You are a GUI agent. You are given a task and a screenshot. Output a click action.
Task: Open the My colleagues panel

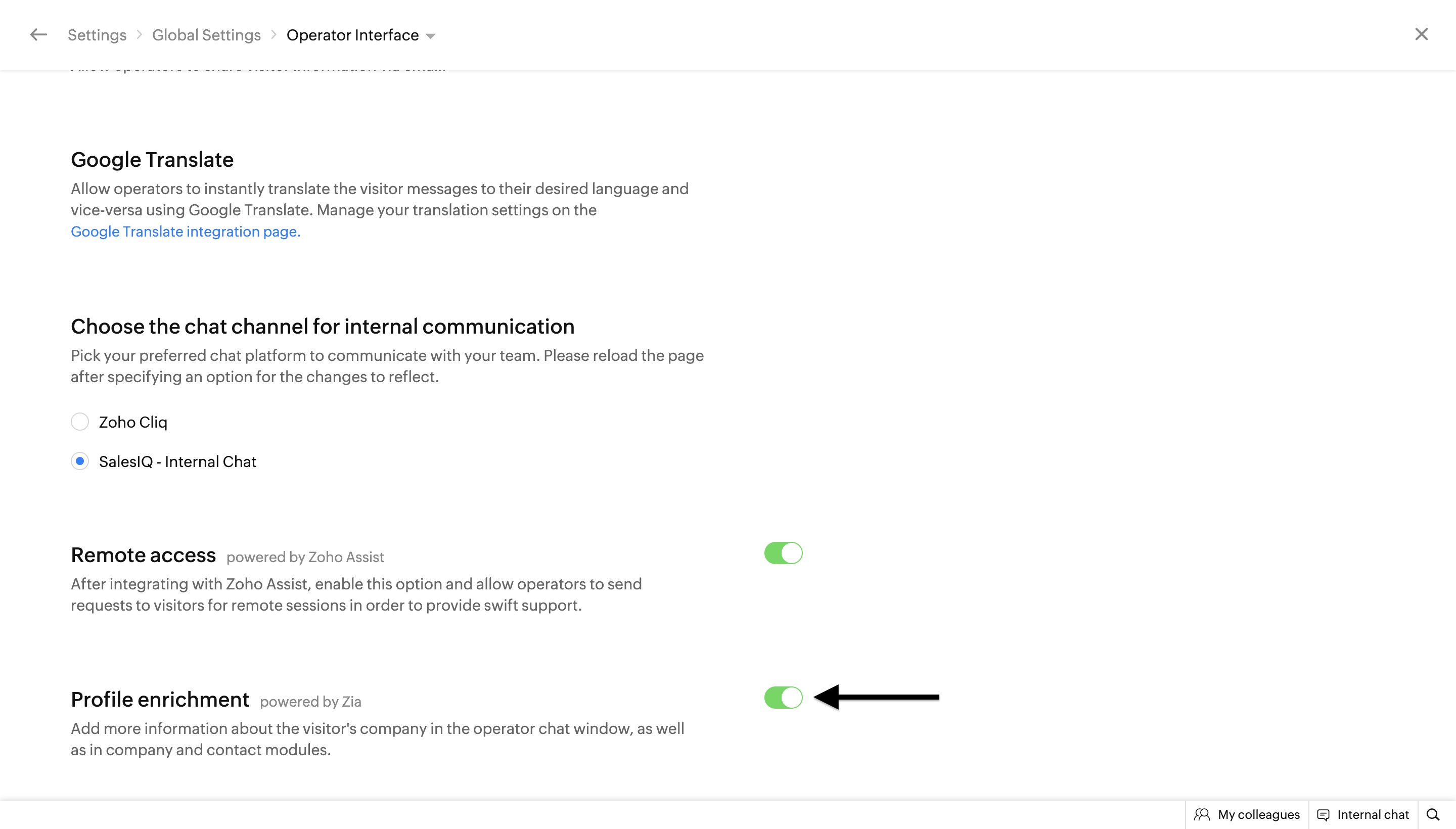[1258, 814]
